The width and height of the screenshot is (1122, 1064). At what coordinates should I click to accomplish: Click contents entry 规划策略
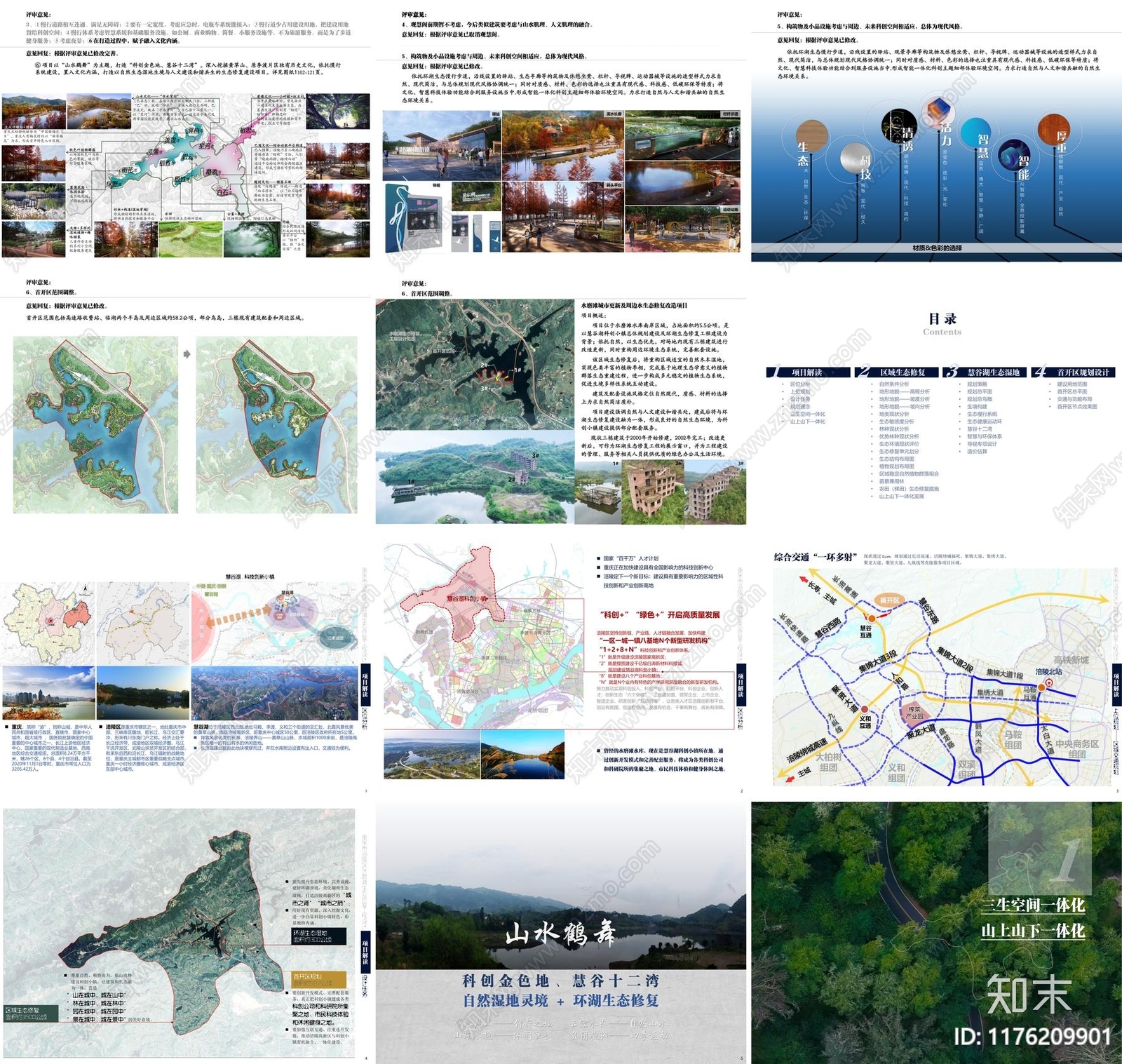[977, 384]
